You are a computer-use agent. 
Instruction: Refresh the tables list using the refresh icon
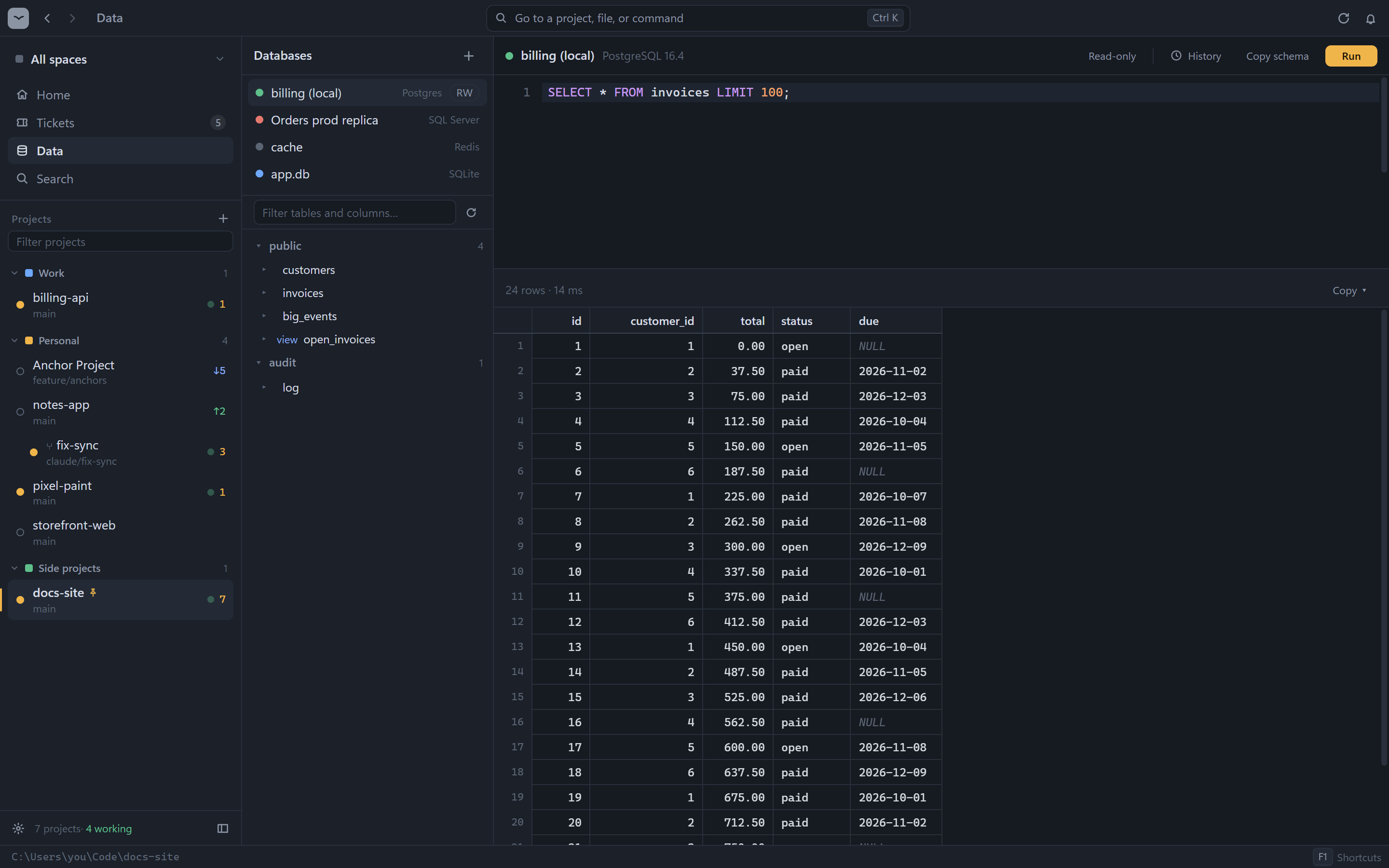(471, 212)
